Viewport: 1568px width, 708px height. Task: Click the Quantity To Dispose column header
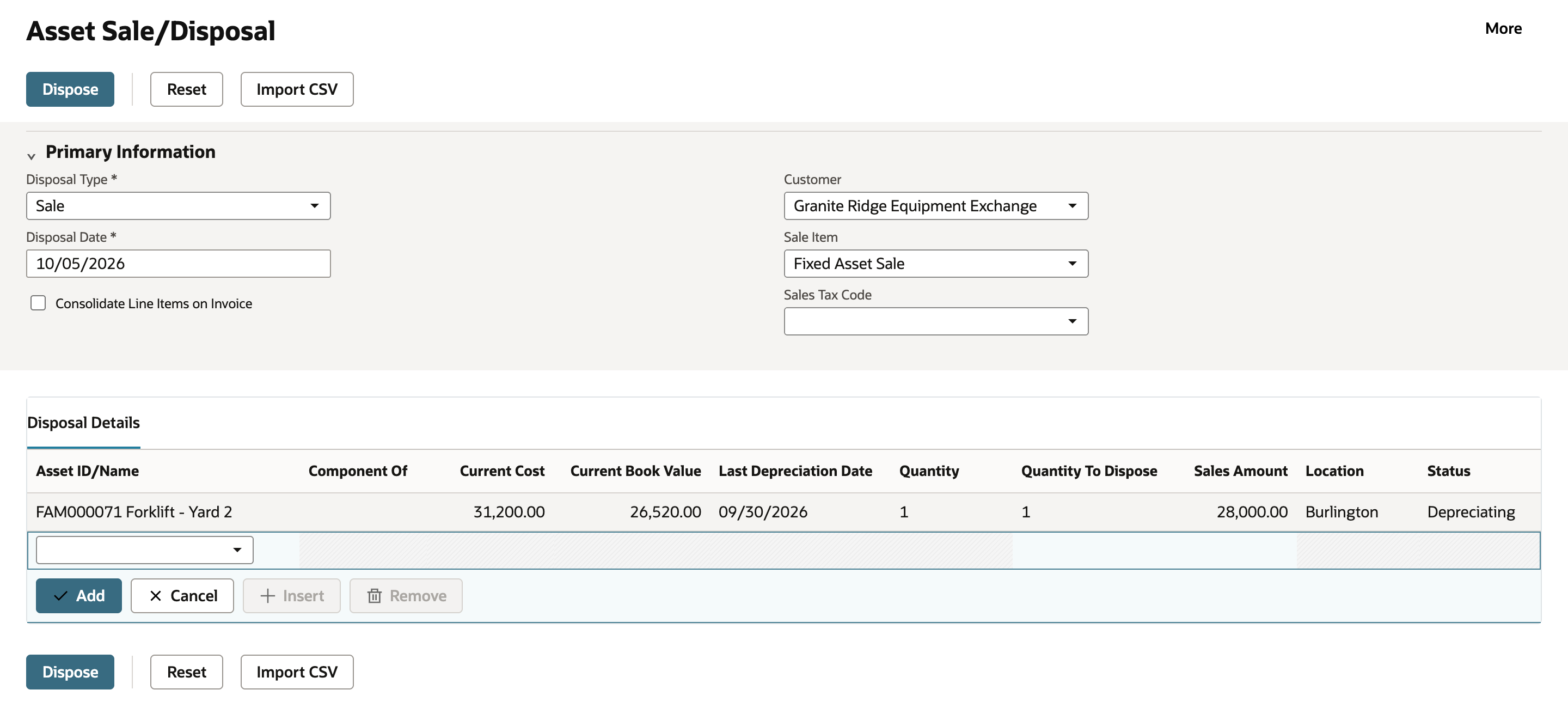(1089, 471)
